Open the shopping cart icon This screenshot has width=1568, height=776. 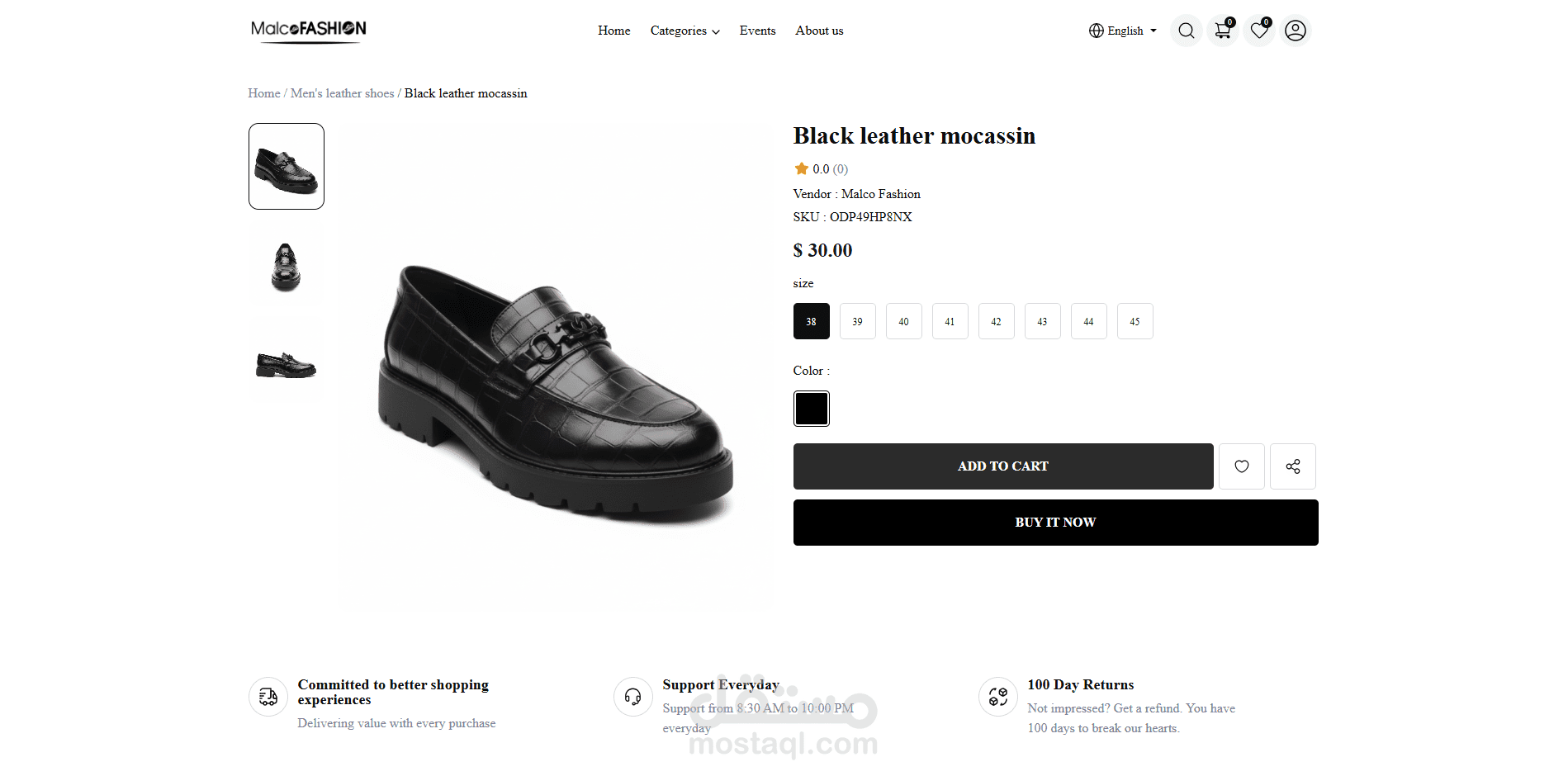(x=1222, y=31)
